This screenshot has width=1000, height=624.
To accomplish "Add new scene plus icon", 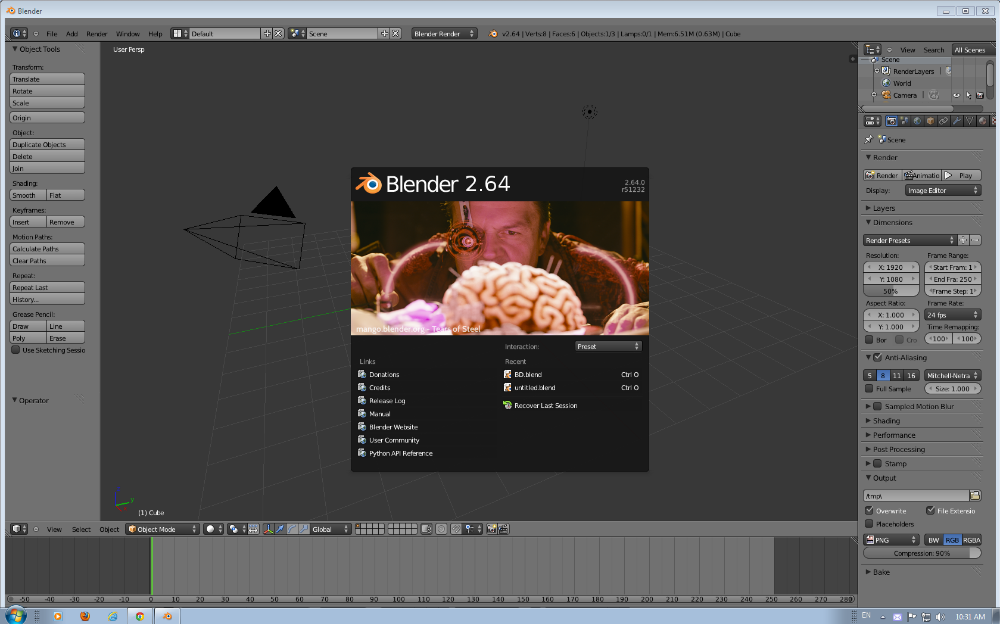I will click(x=384, y=33).
